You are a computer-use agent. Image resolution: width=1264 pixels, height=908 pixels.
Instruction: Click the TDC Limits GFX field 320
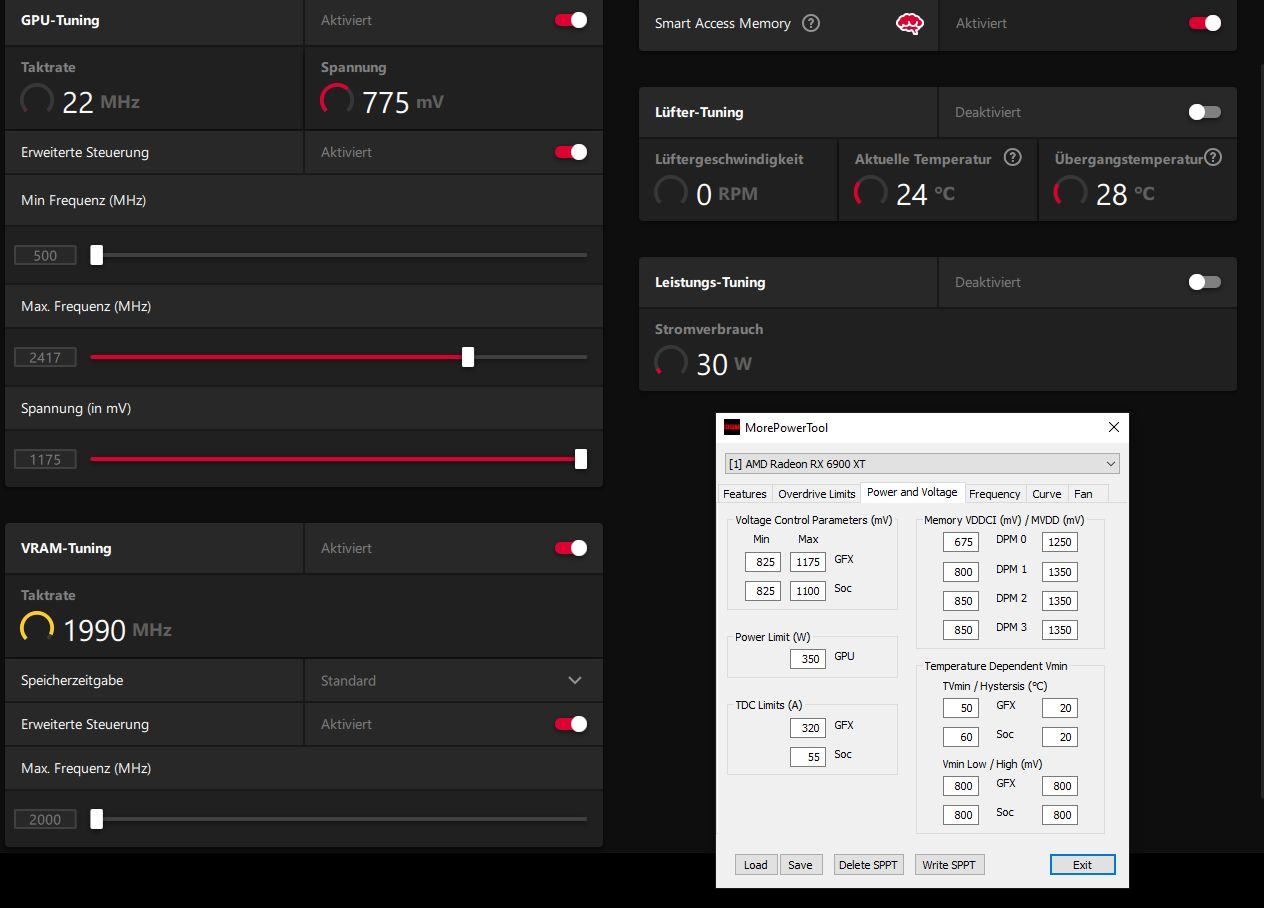pyautogui.click(x=808, y=728)
